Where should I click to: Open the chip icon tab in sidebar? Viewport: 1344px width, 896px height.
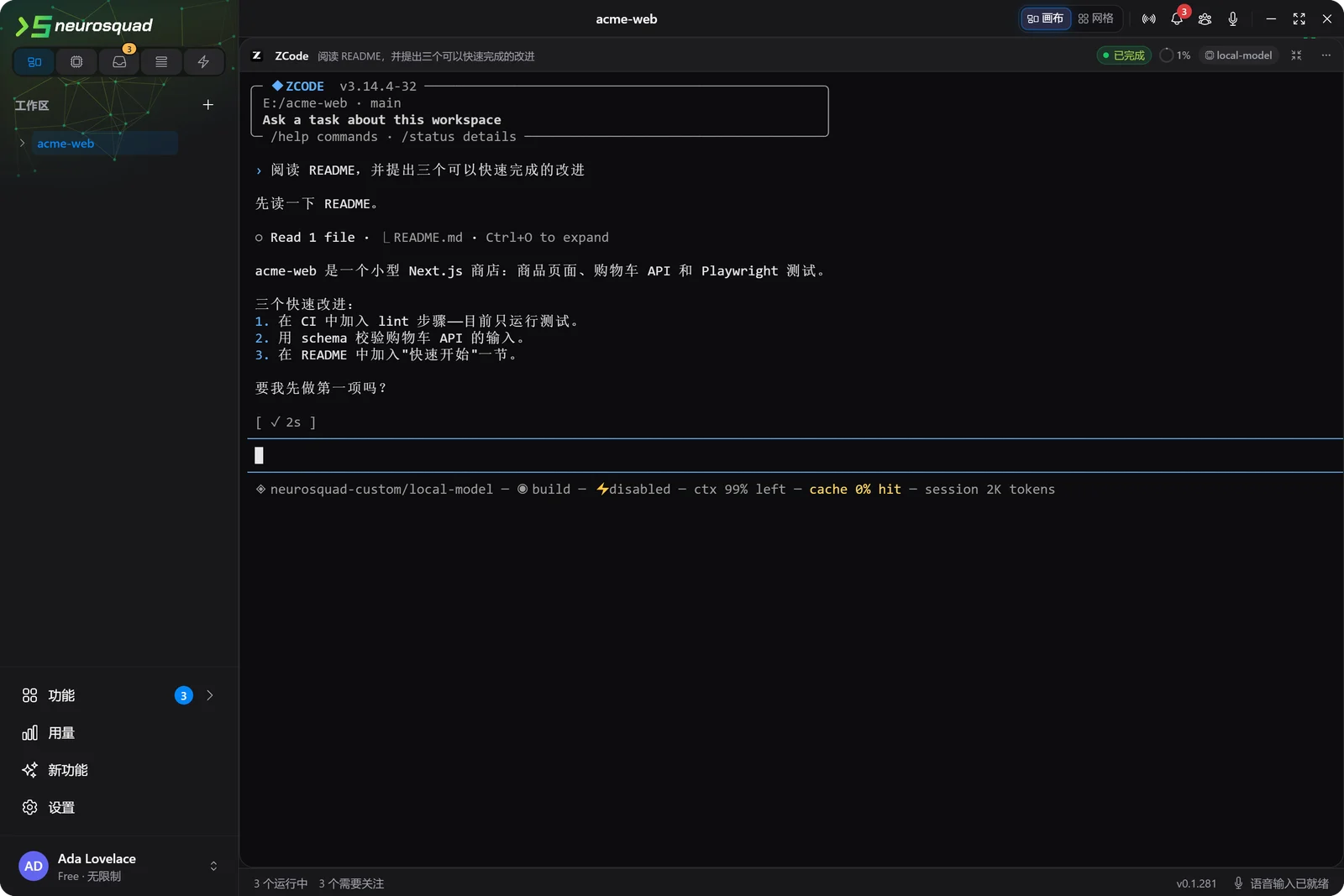pyautogui.click(x=76, y=62)
